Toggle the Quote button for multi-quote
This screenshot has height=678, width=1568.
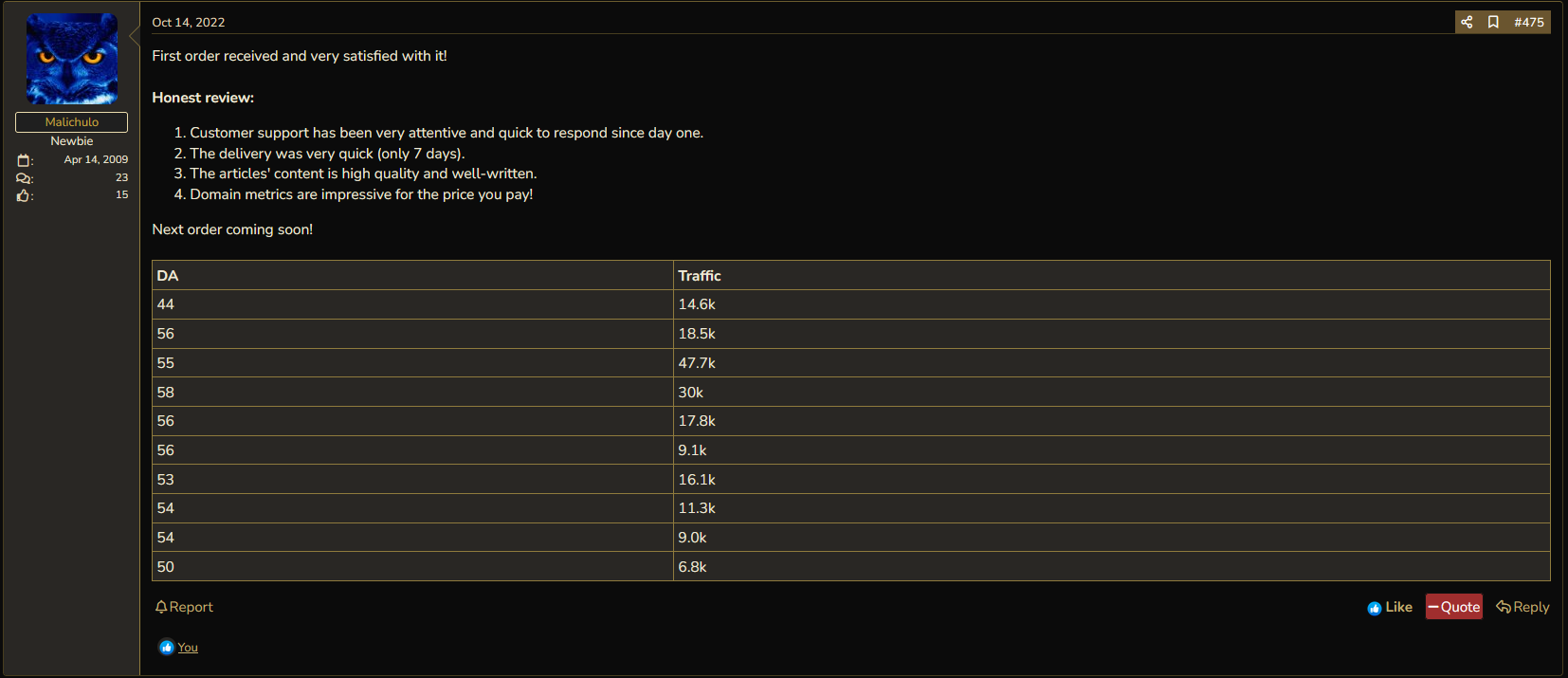tap(1454, 607)
